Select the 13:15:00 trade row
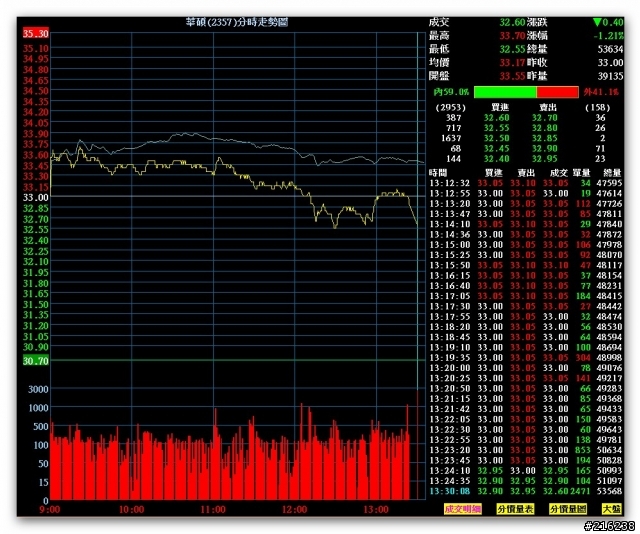 pyautogui.click(x=526, y=245)
